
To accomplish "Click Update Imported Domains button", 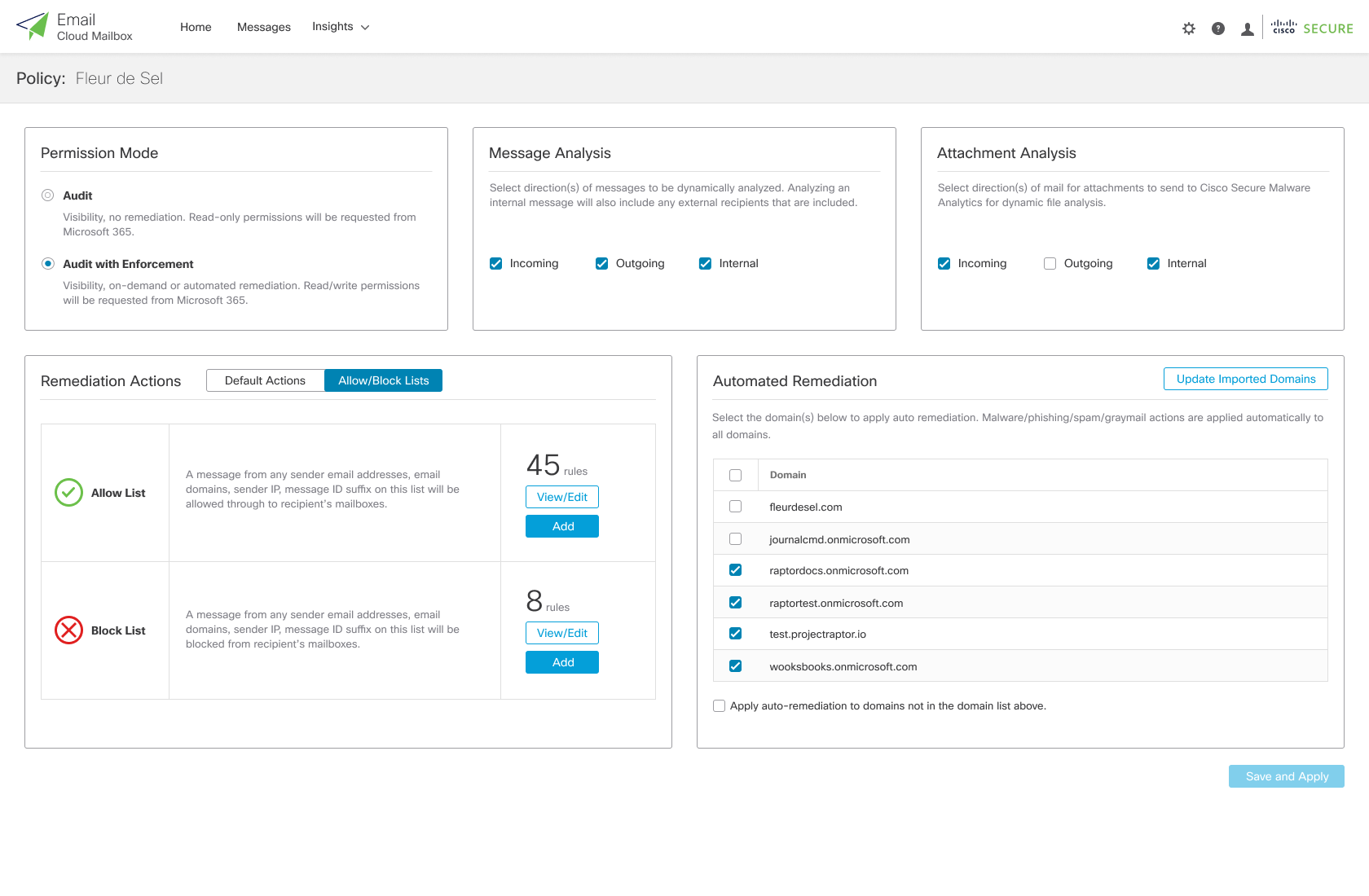I will [x=1246, y=379].
